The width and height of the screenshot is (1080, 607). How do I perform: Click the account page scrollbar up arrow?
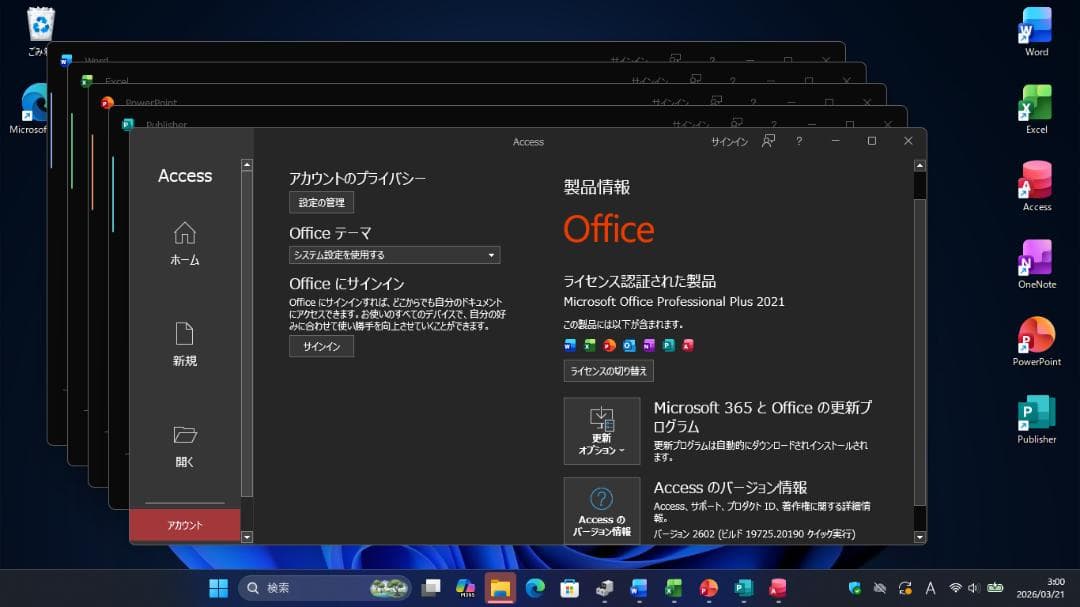point(920,165)
